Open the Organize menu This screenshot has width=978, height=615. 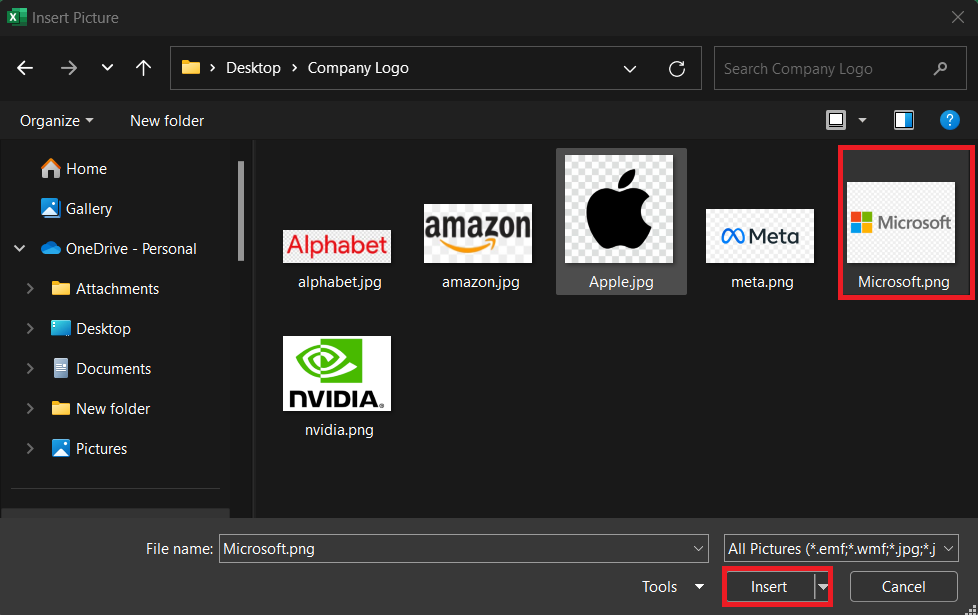coord(56,120)
